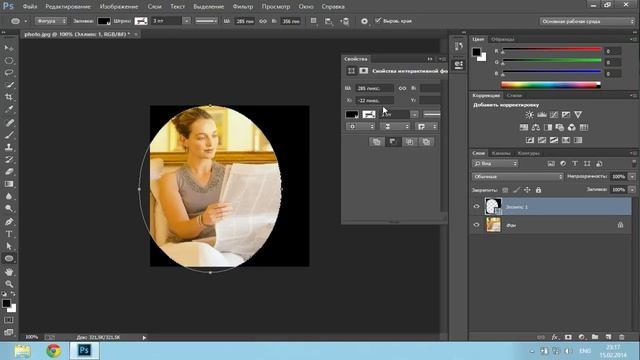Select the Magic Wand tool
The width and height of the screenshot is (640, 360).
pos(9,85)
